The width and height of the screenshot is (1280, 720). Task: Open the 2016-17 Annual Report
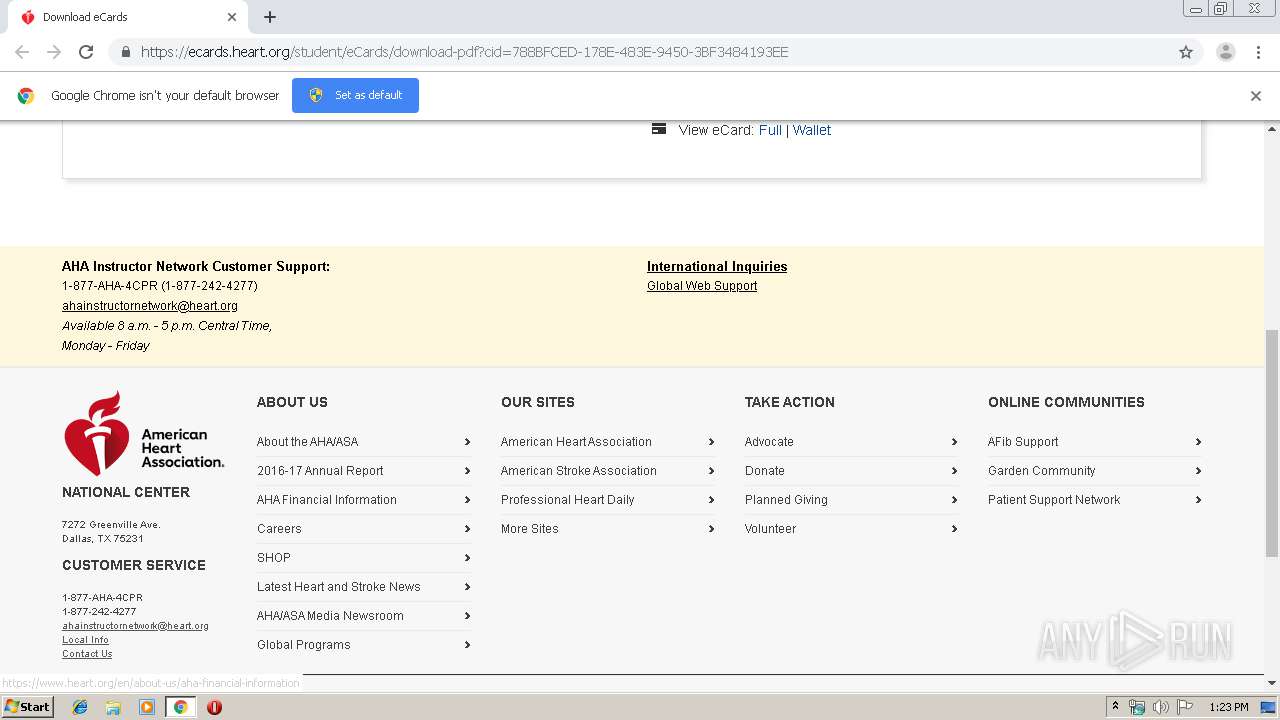(320, 471)
